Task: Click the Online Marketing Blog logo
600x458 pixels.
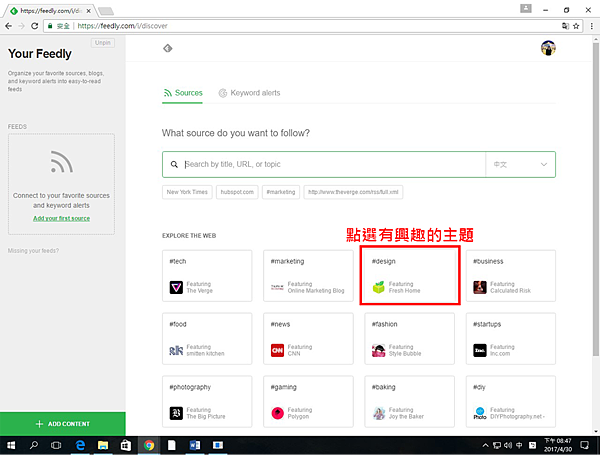Action: (x=277, y=287)
